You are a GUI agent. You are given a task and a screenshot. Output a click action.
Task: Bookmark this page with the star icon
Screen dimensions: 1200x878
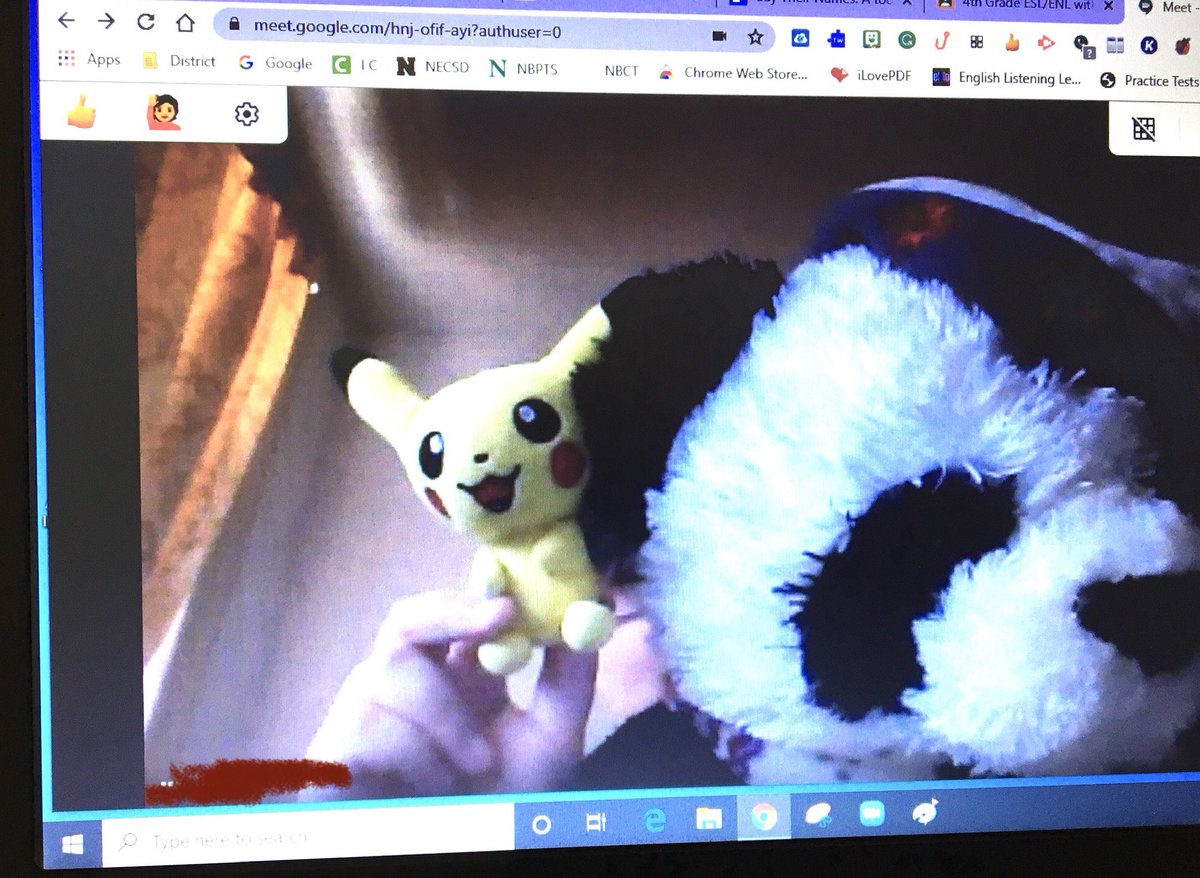click(x=755, y=37)
